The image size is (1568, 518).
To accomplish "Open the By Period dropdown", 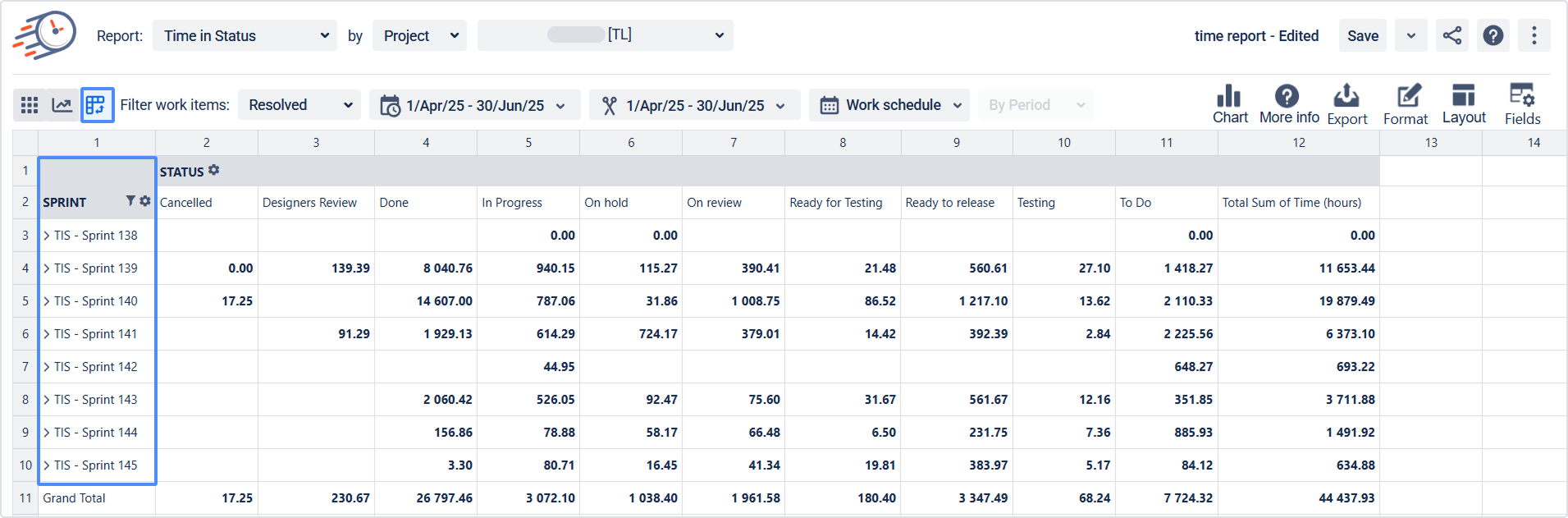I will pos(1035,105).
